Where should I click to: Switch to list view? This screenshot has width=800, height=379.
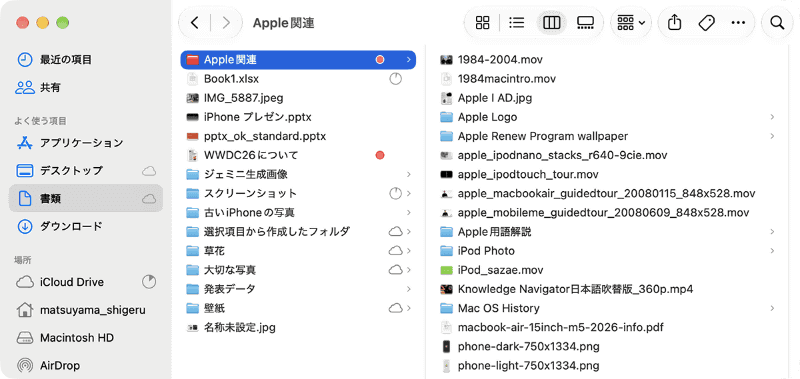[517, 22]
